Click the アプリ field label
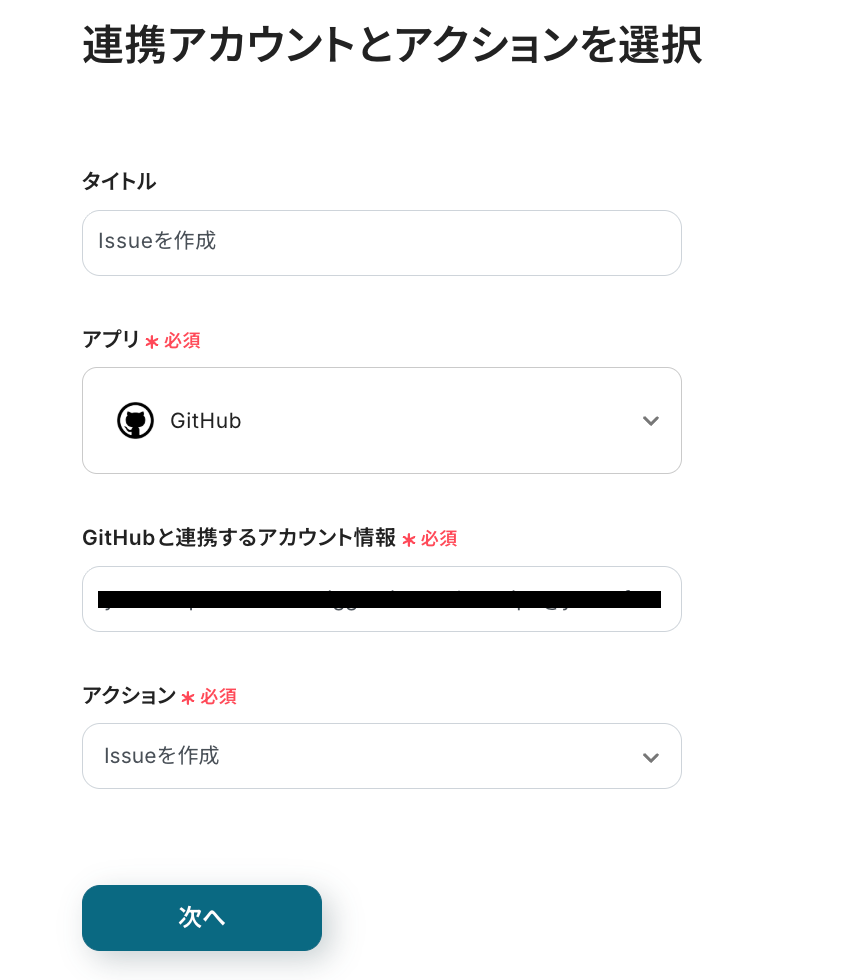Viewport: 844px width, 980px height. click(x=111, y=339)
